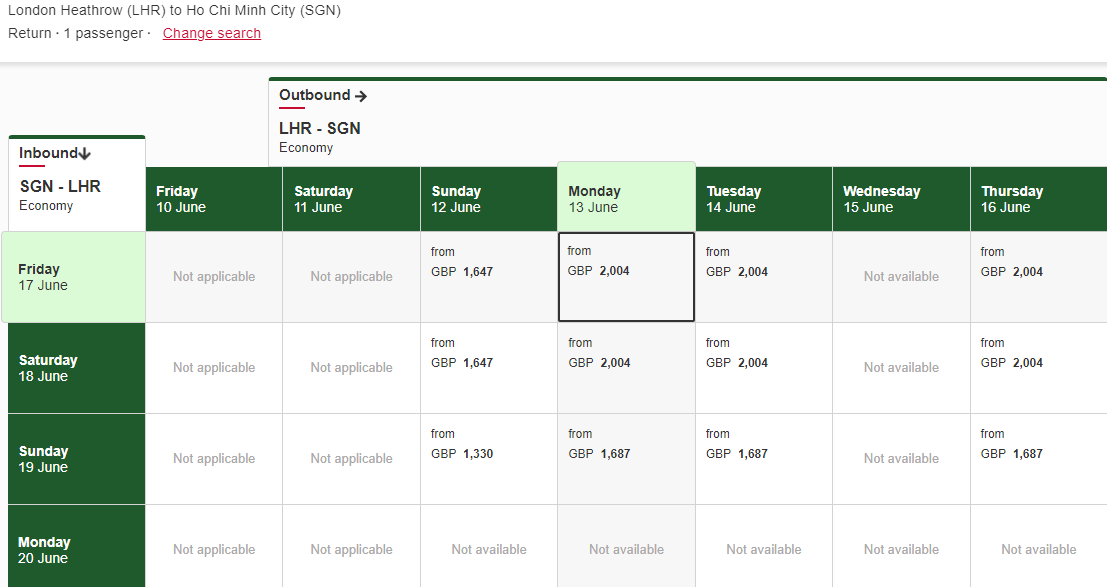Select the Outbound arrow icon
The width and height of the screenshot is (1107, 587).
click(x=361, y=96)
